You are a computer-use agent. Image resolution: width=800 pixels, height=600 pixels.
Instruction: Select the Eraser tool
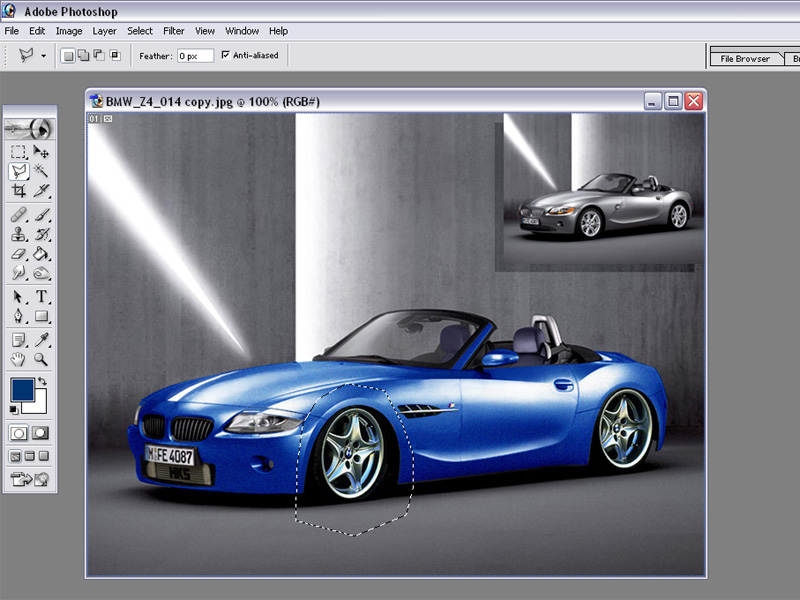coord(18,254)
